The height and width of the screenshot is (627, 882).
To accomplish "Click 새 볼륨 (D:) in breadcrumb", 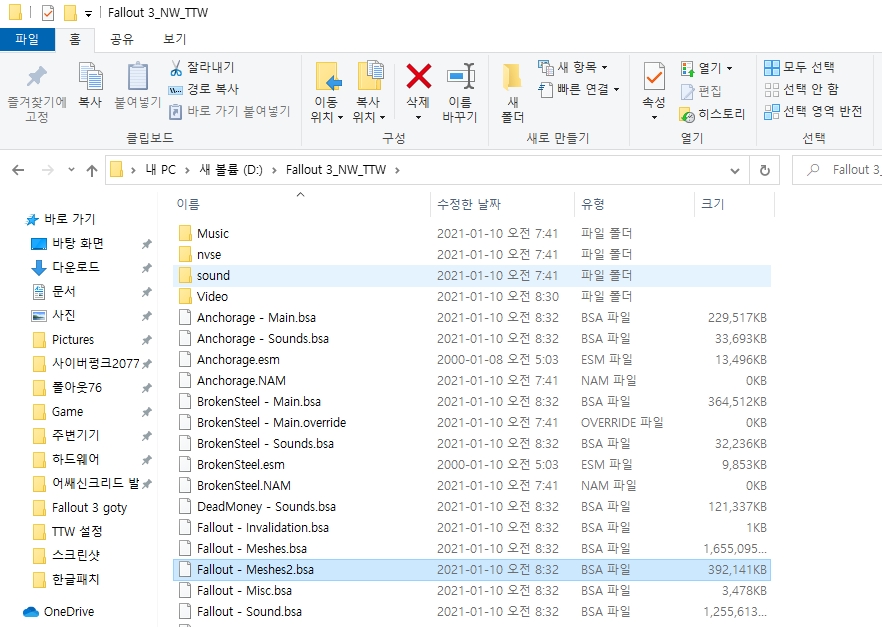I will 231,170.
